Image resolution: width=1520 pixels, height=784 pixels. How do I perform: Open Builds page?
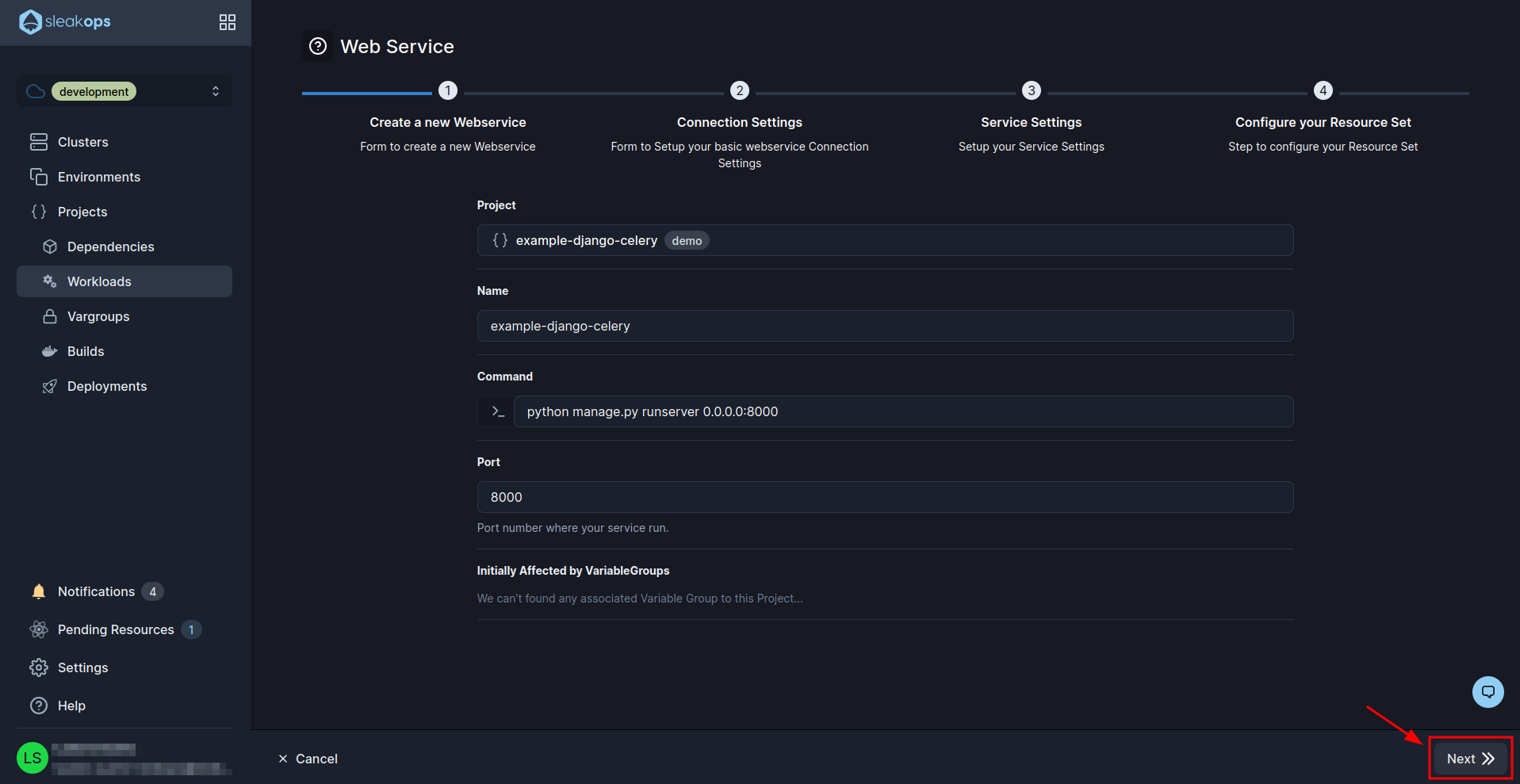[x=124, y=351]
